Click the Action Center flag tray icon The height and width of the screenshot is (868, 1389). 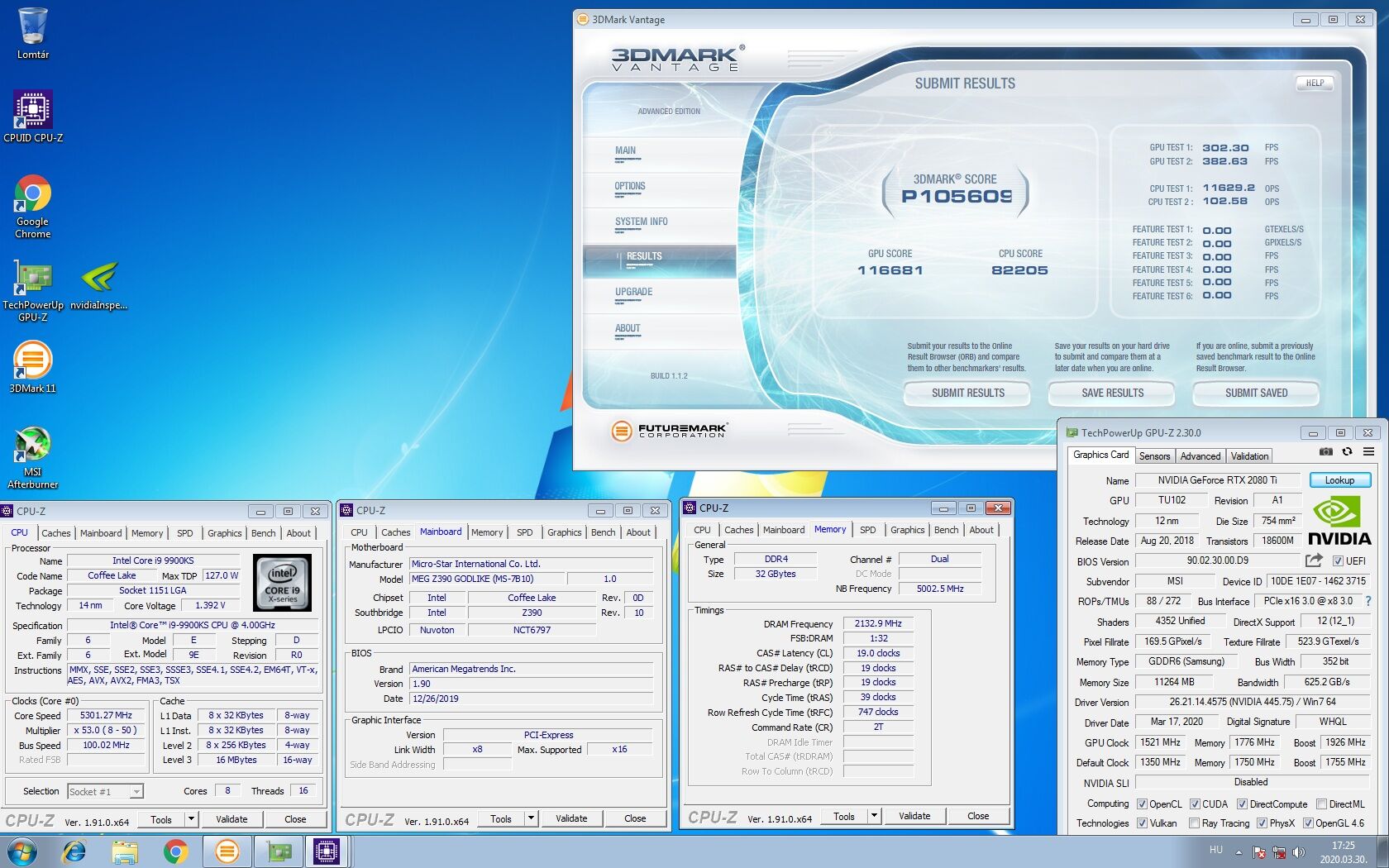[x=1258, y=851]
